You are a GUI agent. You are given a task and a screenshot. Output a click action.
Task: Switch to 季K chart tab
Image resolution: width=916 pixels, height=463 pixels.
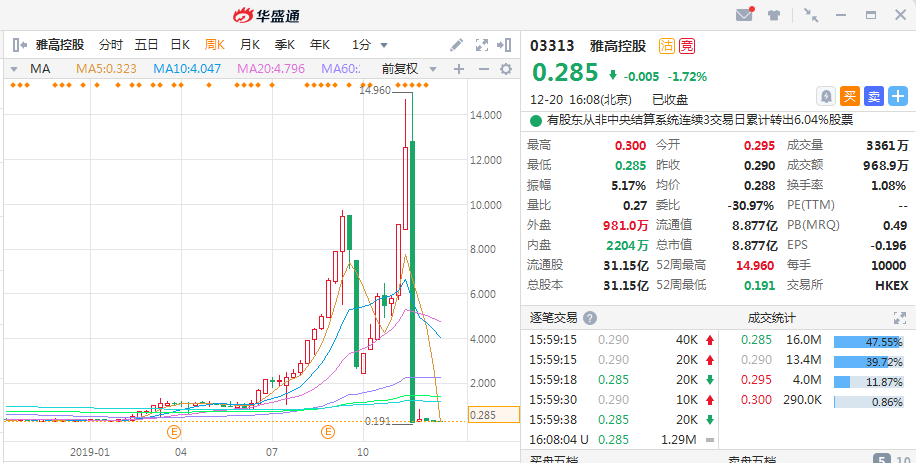(x=284, y=45)
